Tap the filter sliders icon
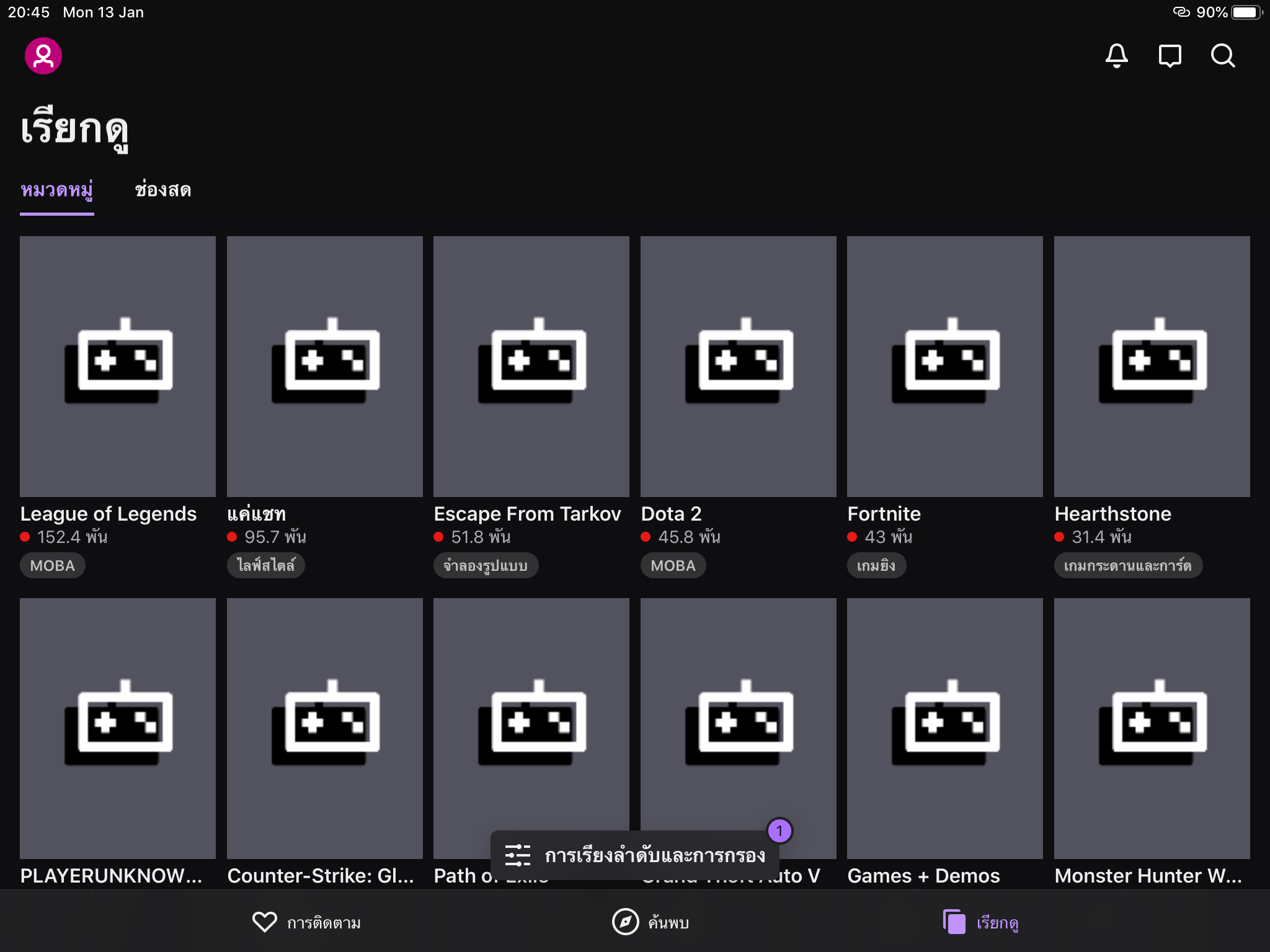Viewport: 1270px width, 952px height. click(517, 855)
